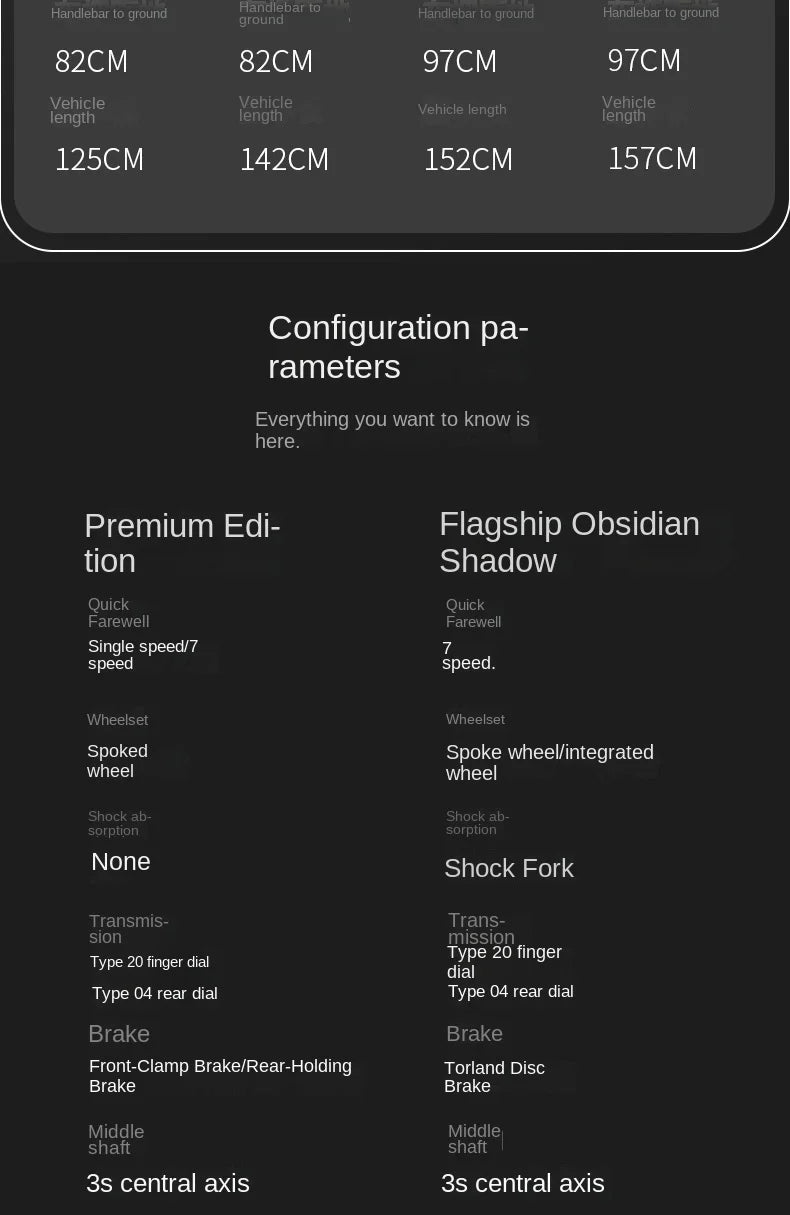Click the "Torland Disc Brake" value
The width and height of the screenshot is (790, 1215).
494,1077
